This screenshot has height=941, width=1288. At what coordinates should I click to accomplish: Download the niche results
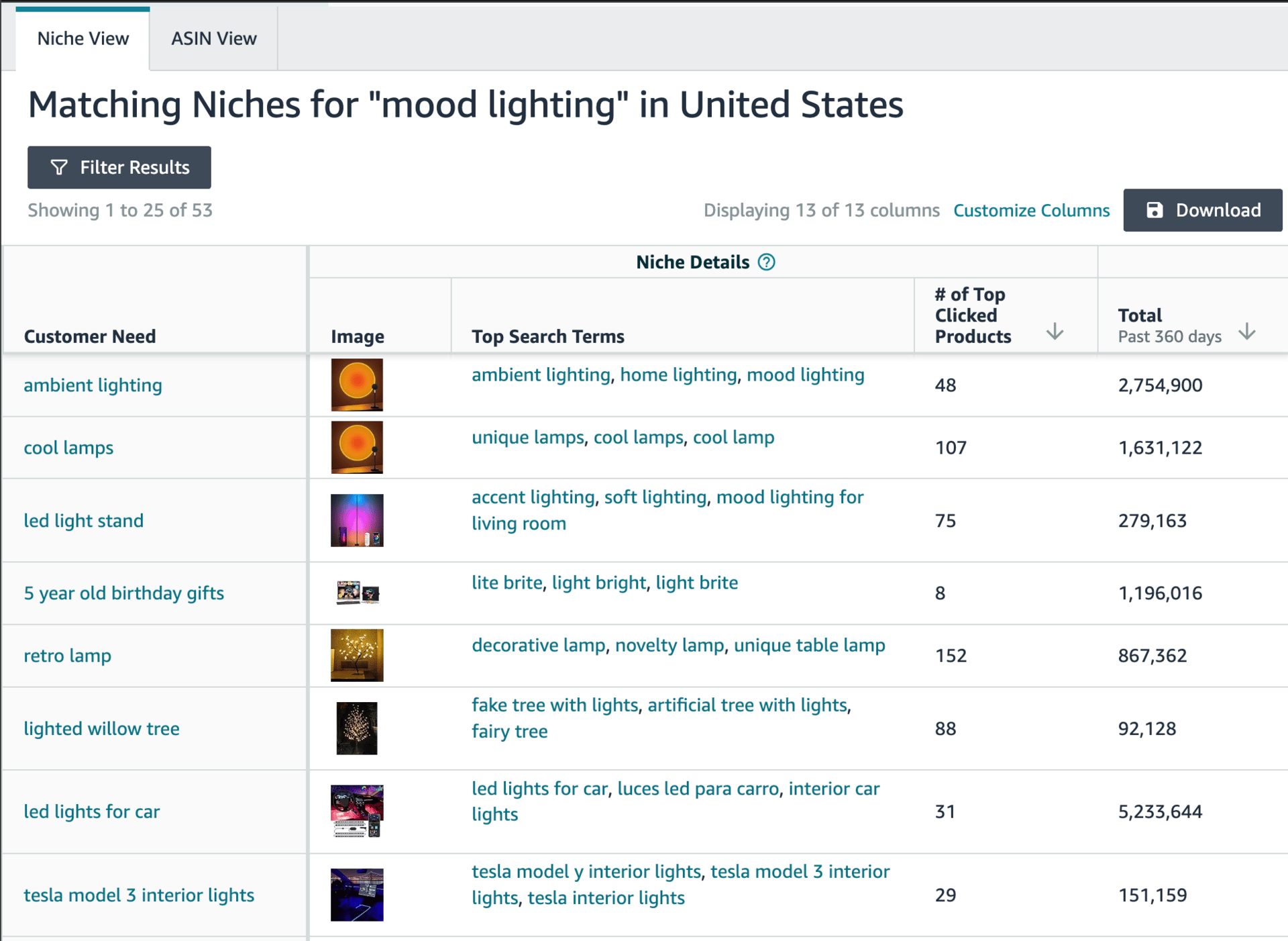[x=1203, y=210]
